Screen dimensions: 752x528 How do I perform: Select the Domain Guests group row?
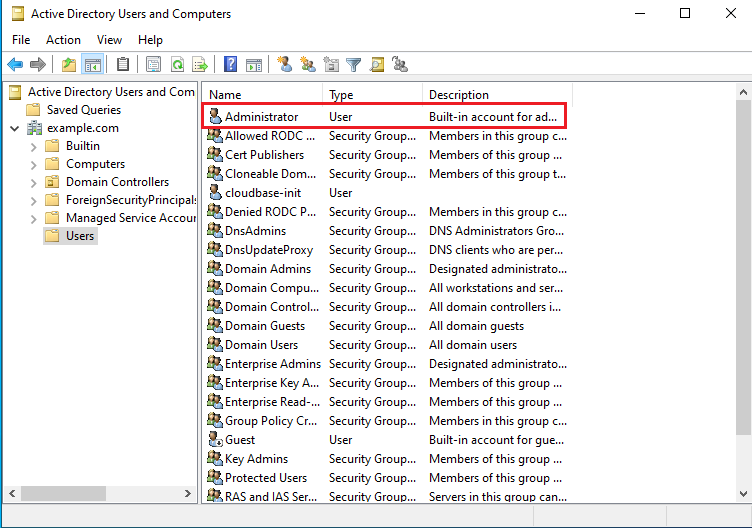click(387, 326)
